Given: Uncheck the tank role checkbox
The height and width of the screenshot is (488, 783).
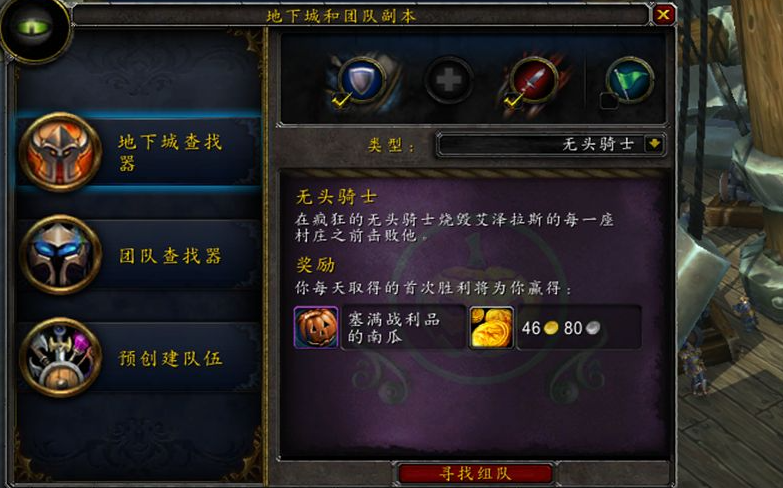Looking at the screenshot, I should point(341,100).
